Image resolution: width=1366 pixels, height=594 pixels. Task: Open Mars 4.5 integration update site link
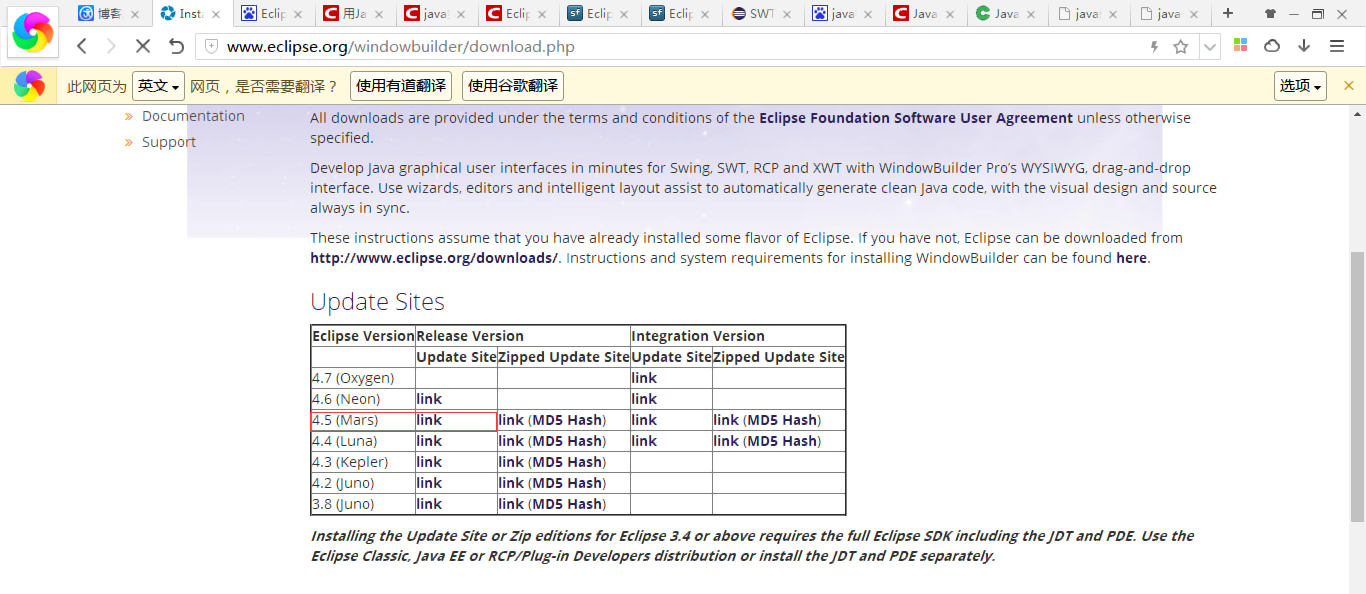[644, 420]
